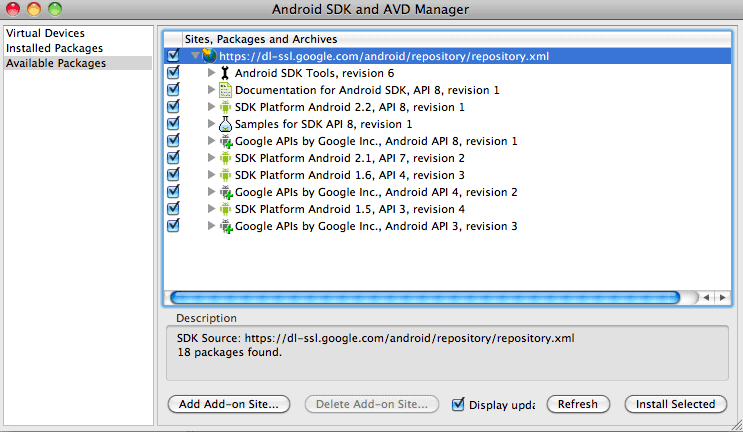Expand SDK Platform Android 1.5 node
The image size is (743, 432).
click(x=211, y=209)
